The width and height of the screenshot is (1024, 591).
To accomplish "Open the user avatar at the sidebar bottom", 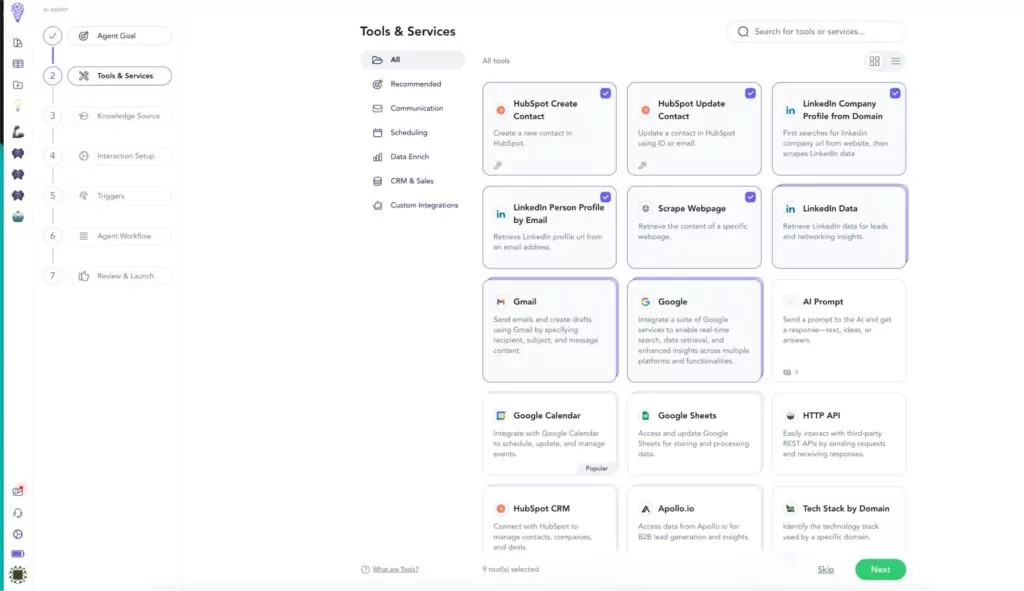I will (x=18, y=575).
